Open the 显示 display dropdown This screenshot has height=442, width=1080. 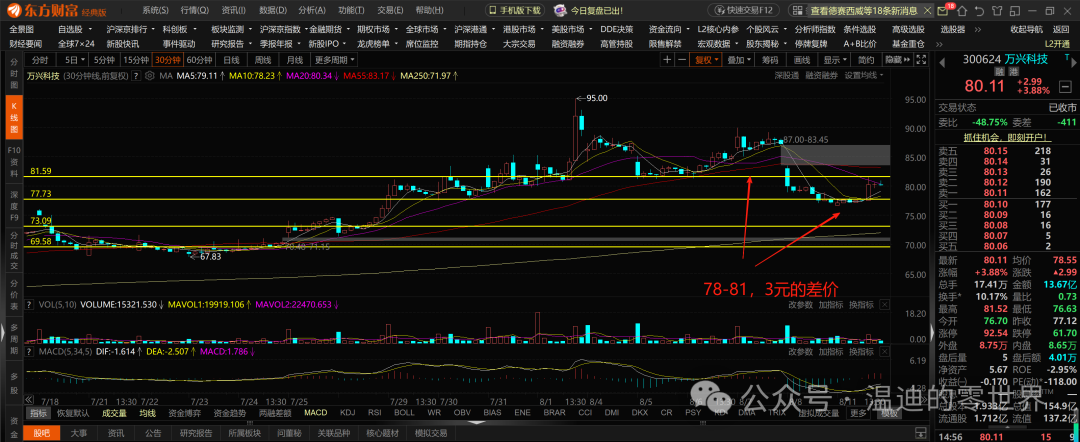click(x=834, y=60)
